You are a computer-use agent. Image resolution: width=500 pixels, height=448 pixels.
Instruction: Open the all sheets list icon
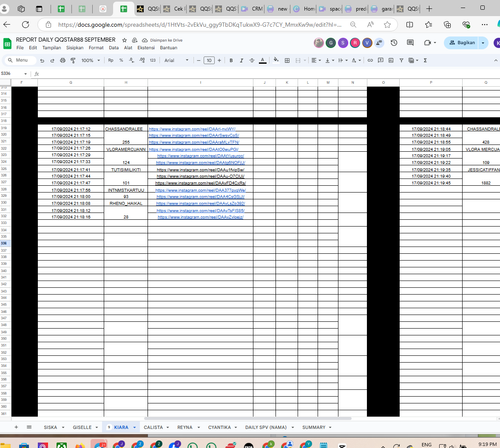[x=29, y=427]
